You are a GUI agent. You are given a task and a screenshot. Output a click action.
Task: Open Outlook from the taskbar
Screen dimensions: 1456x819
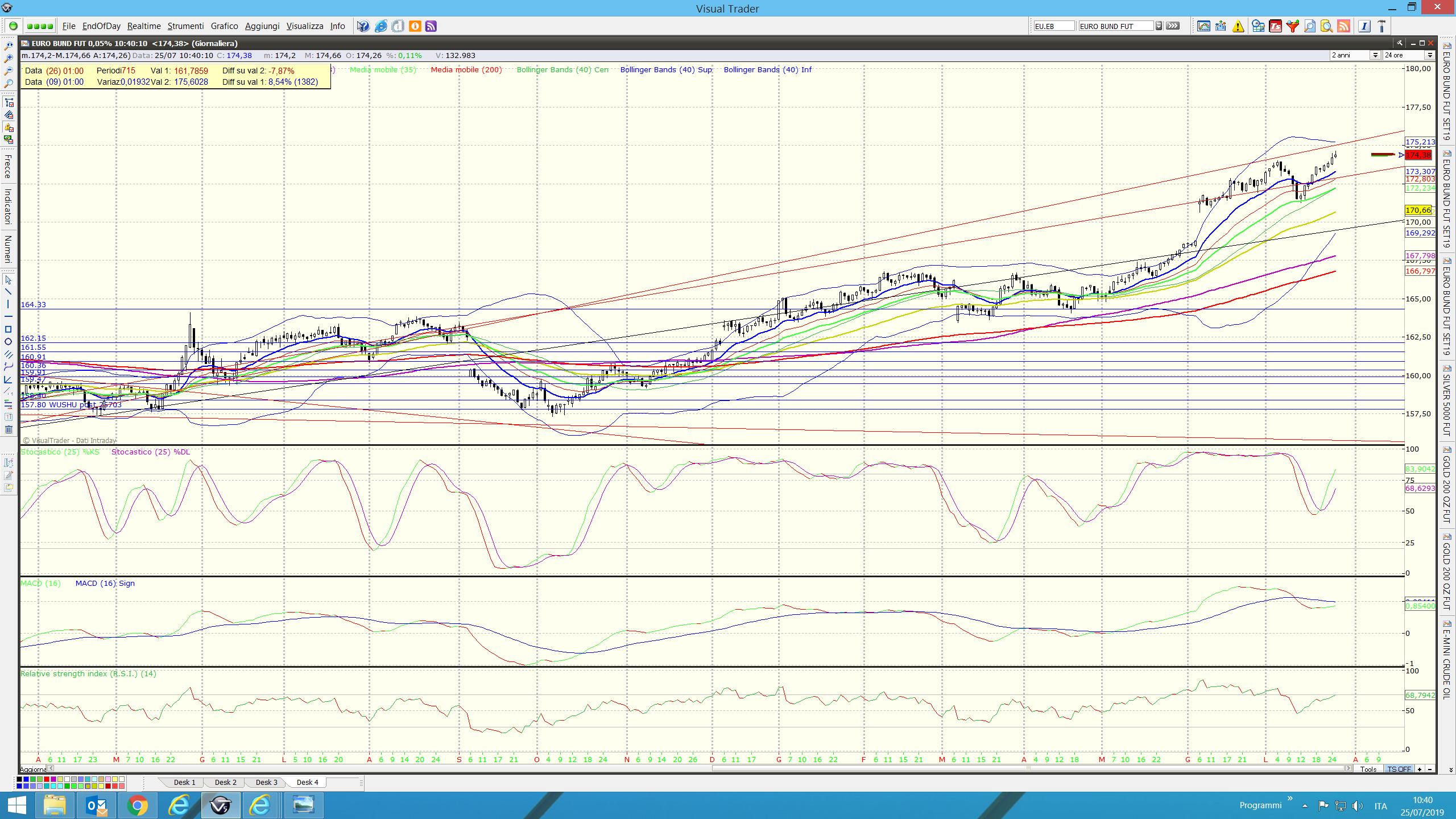pos(97,805)
